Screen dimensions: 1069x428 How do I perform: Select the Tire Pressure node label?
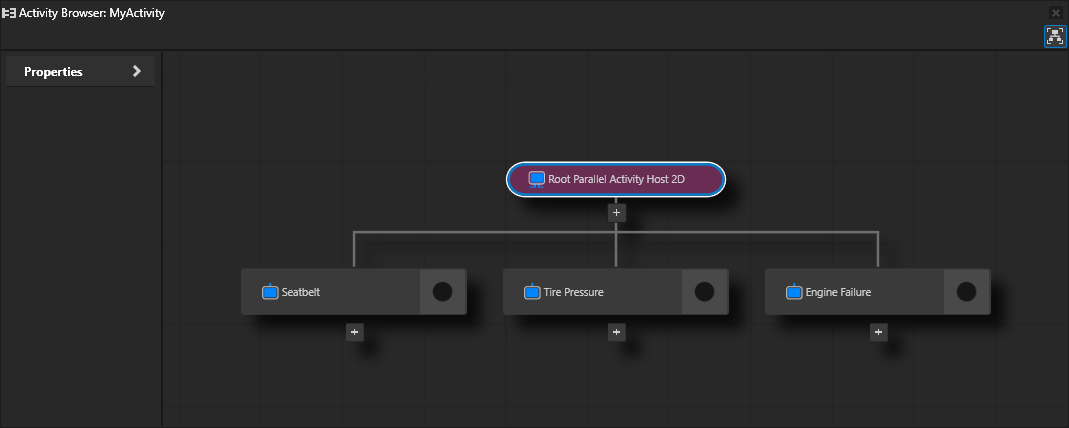point(574,293)
